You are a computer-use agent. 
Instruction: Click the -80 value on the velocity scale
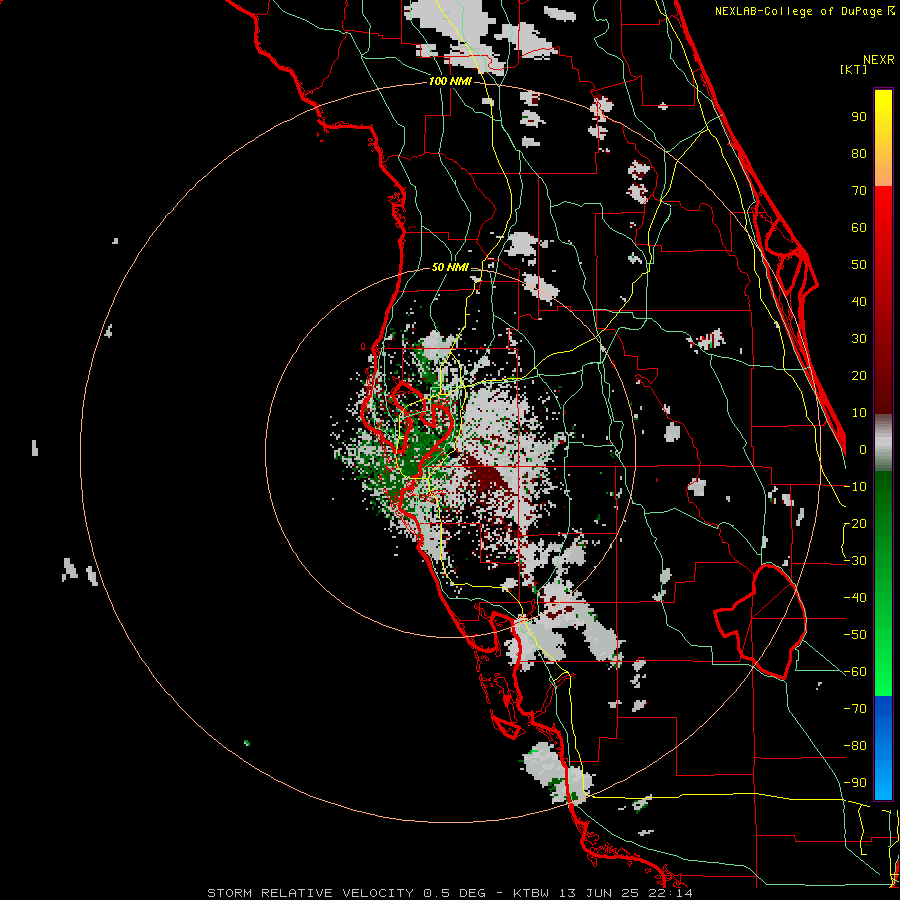(x=855, y=746)
